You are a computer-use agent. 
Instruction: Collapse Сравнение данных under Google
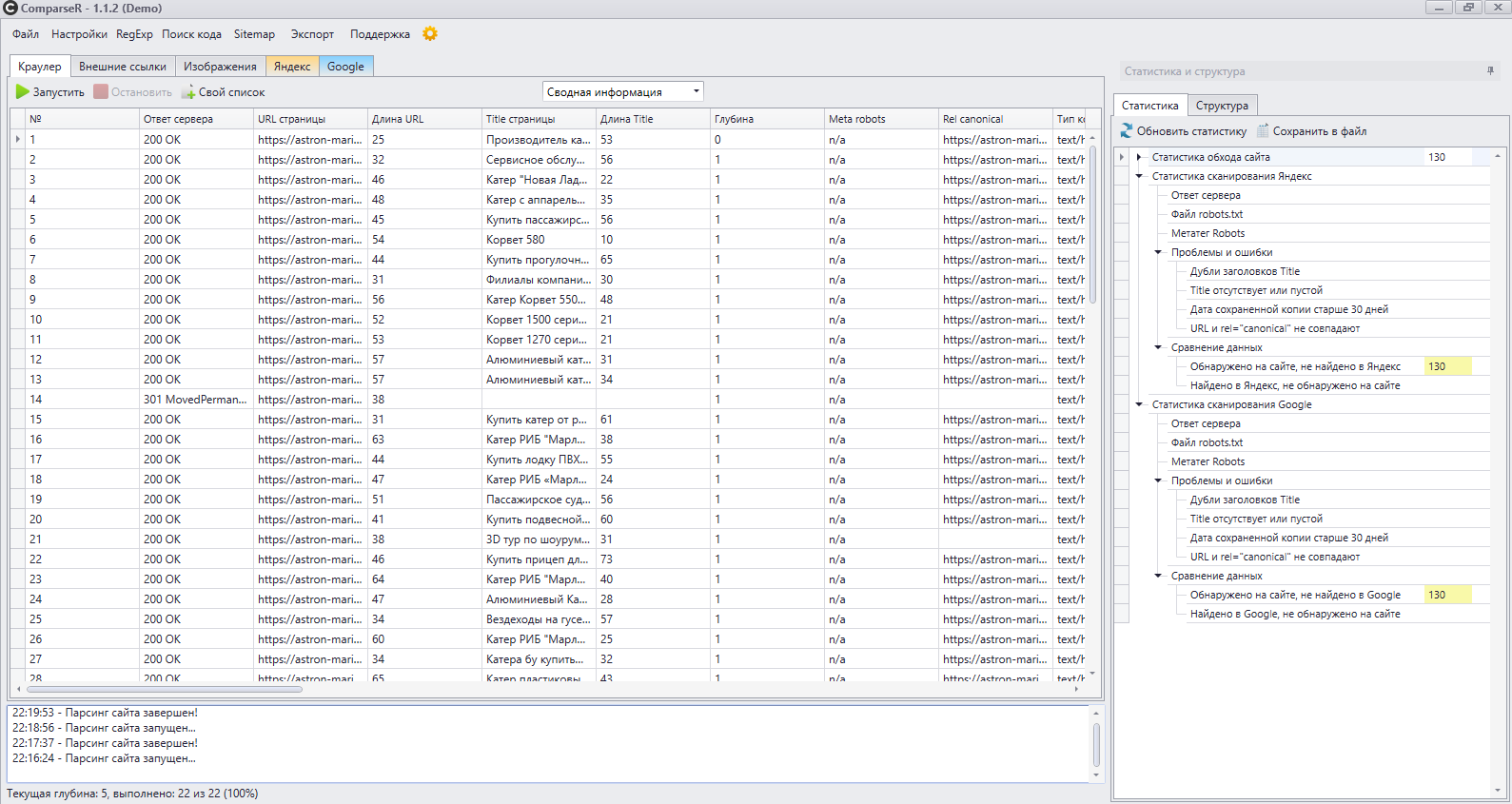[1158, 576]
